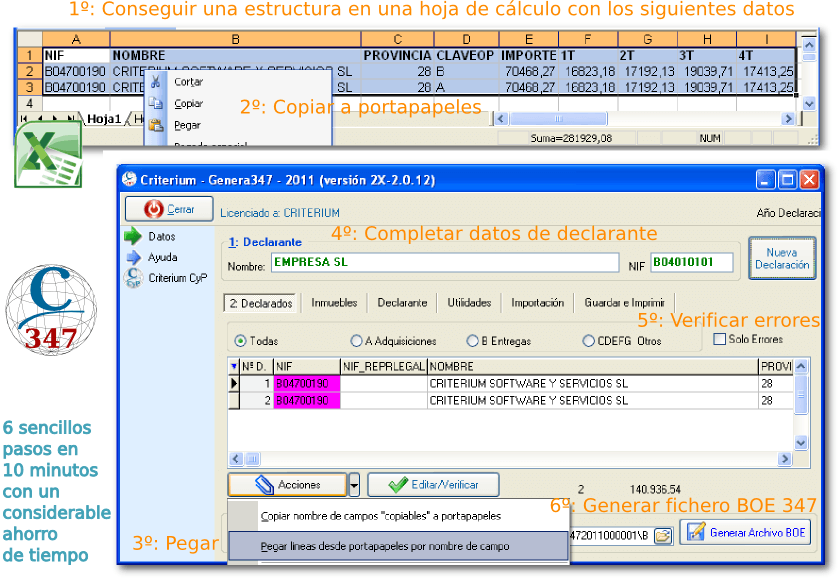Select B Entregas radio option
Image resolution: width=838 pixels, height=578 pixels.
(472, 341)
